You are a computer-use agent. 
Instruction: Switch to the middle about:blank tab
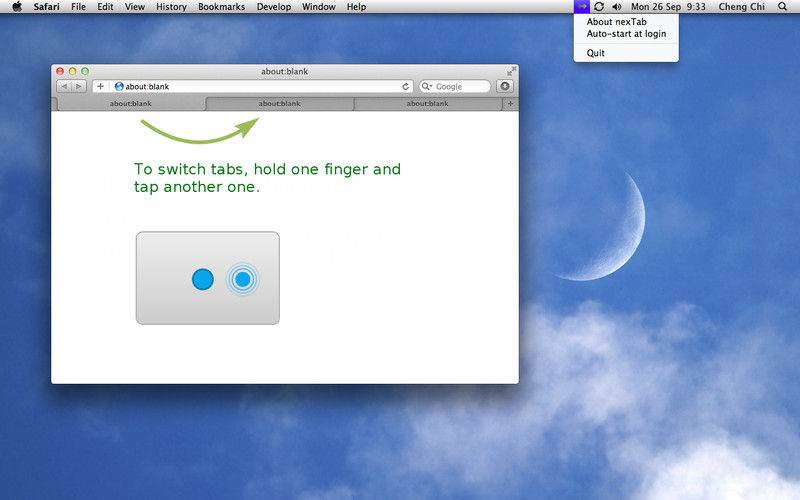[279, 104]
